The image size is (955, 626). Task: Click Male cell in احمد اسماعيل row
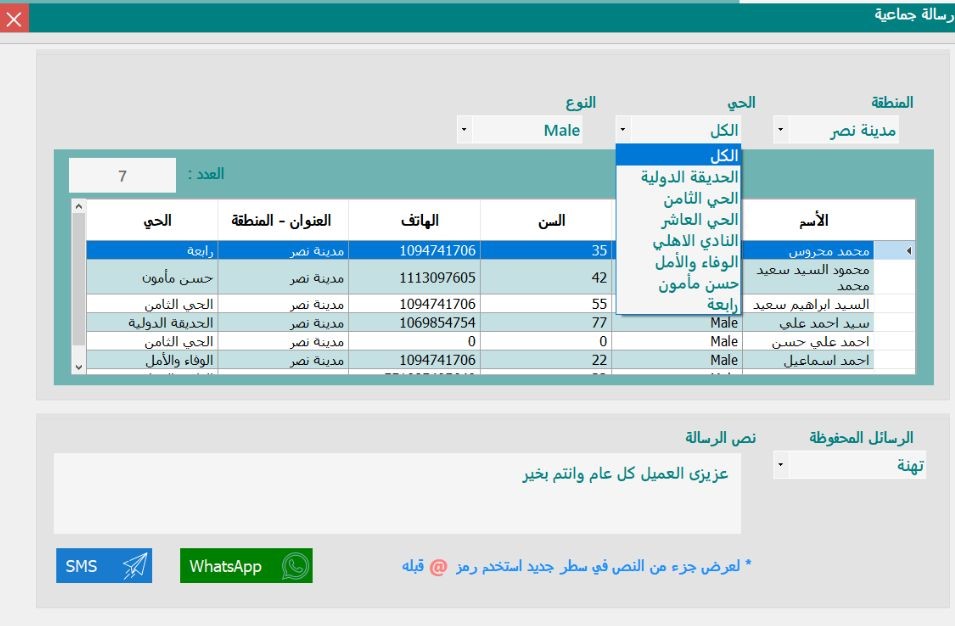click(677, 360)
